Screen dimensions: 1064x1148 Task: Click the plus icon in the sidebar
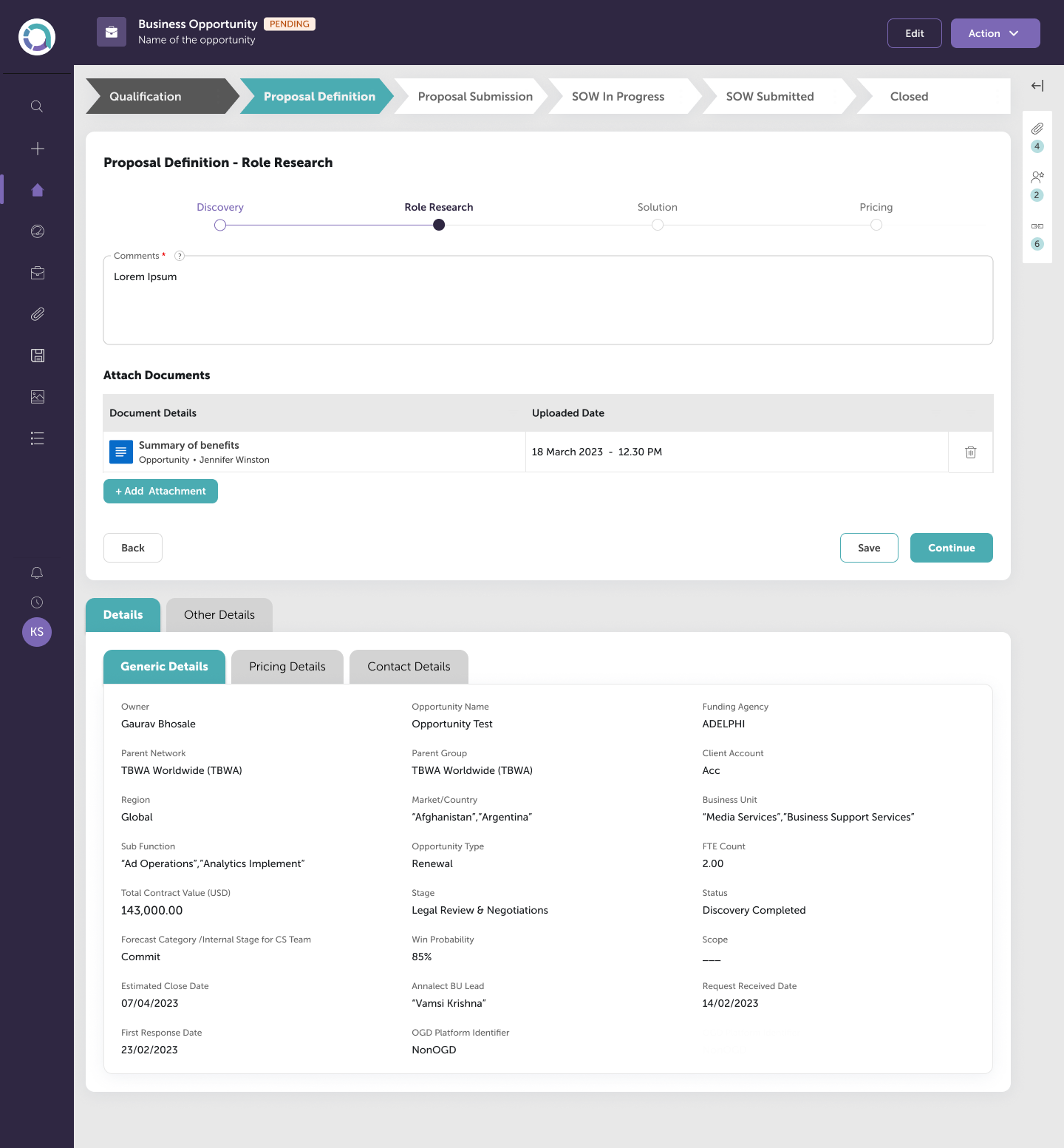click(37, 149)
